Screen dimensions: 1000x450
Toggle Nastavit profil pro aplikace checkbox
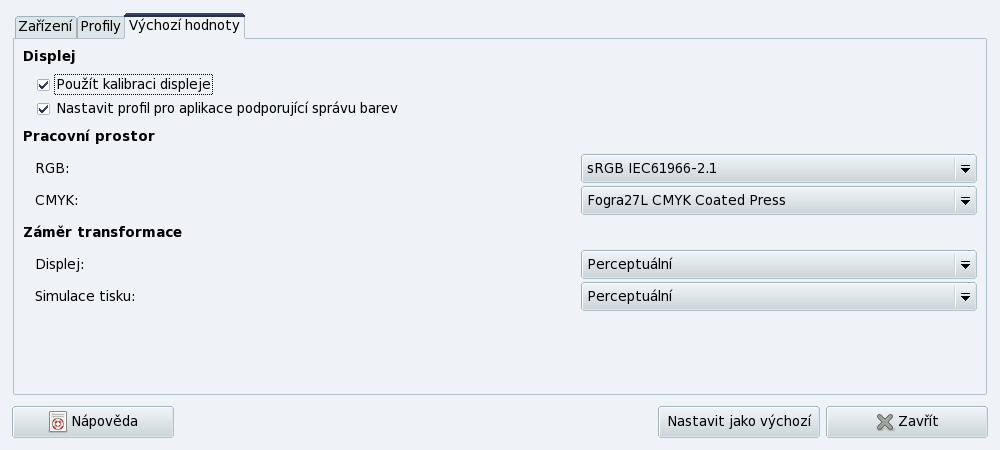tap(43, 109)
